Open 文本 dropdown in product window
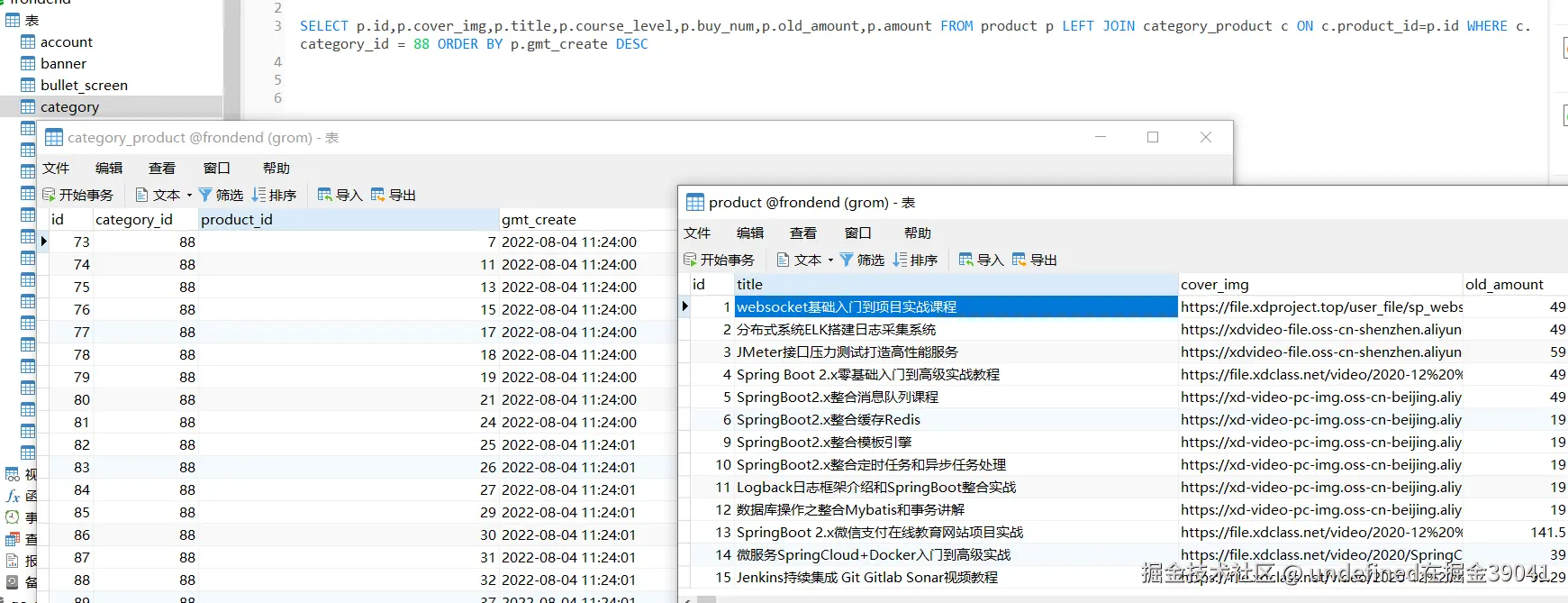This screenshot has width=1568, height=603. point(805,260)
